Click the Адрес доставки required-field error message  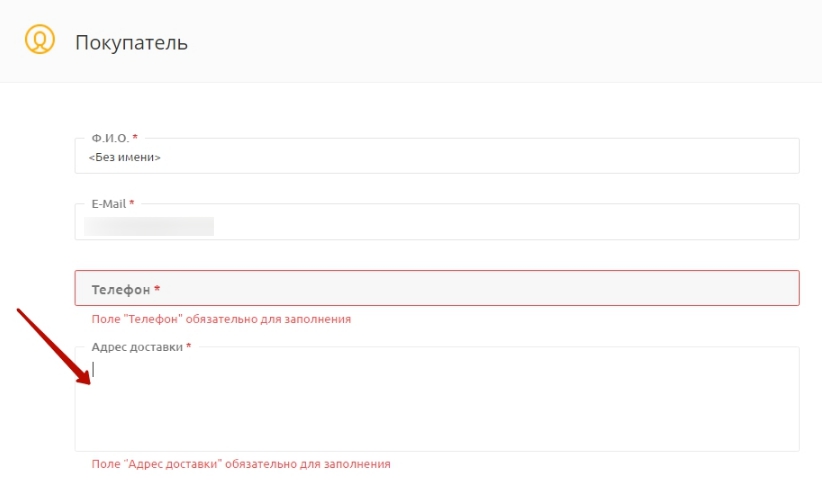(240, 464)
